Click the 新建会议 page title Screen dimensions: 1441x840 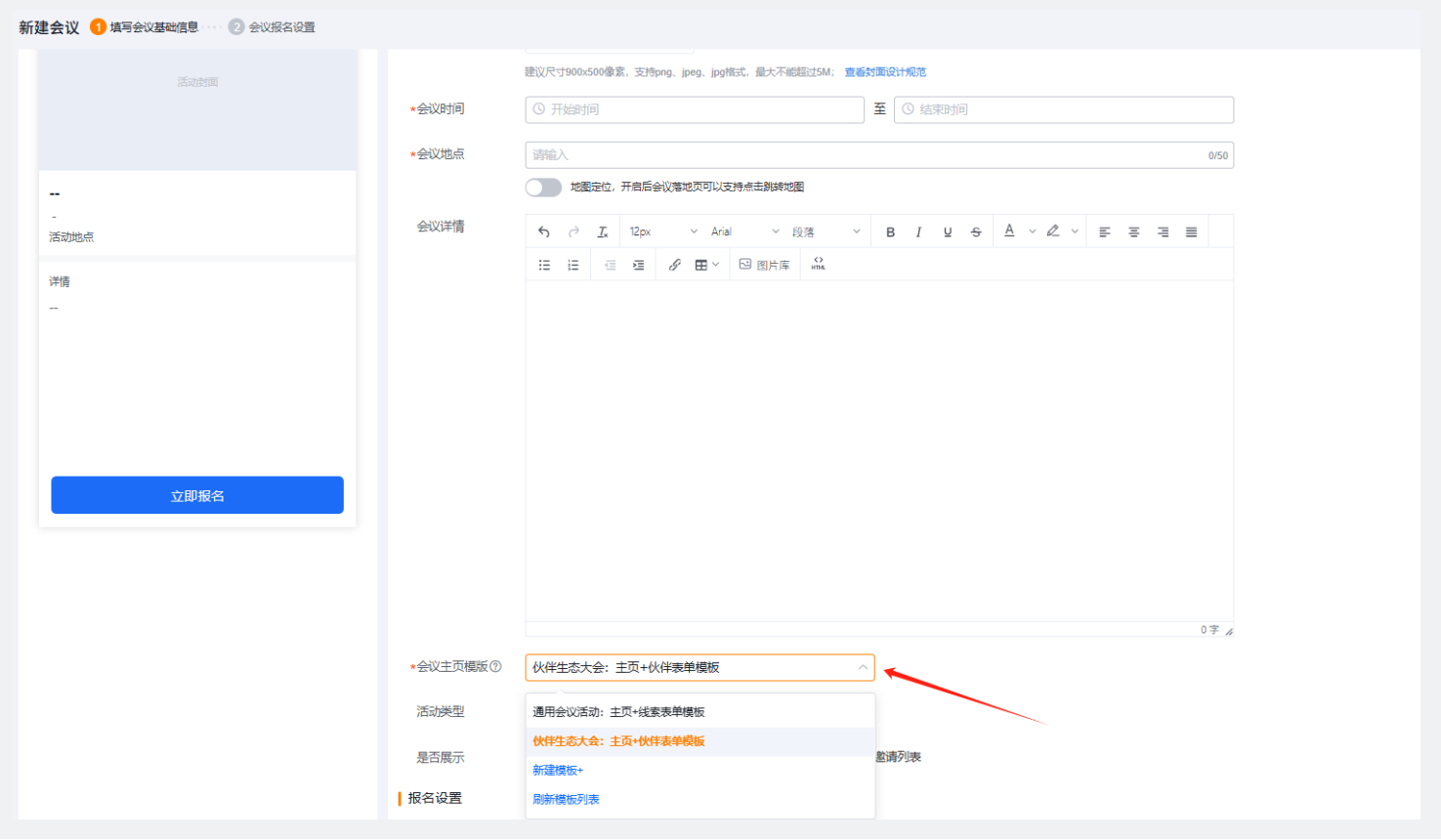pyautogui.click(x=49, y=27)
